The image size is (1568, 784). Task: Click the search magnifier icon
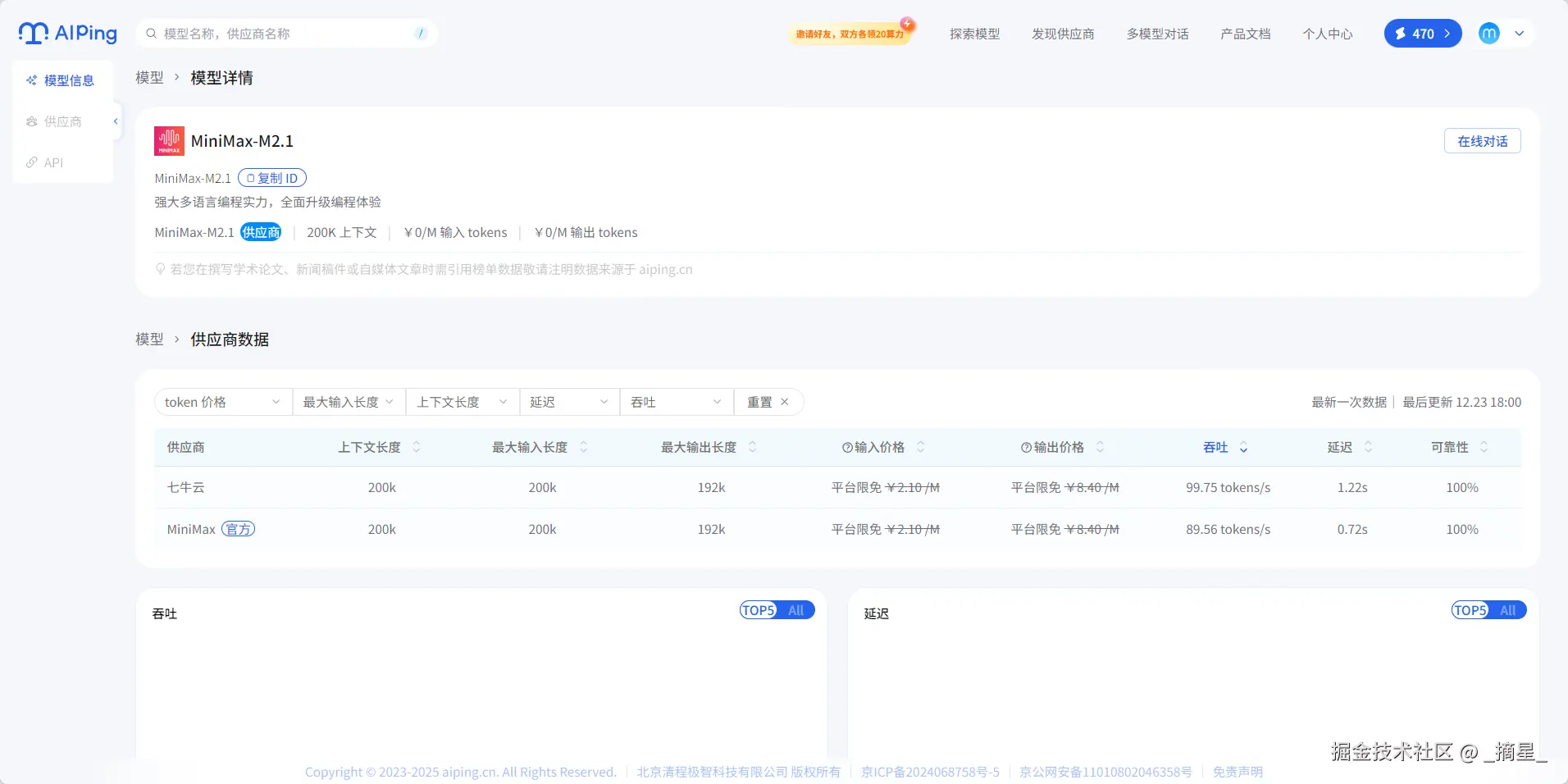pos(151,34)
